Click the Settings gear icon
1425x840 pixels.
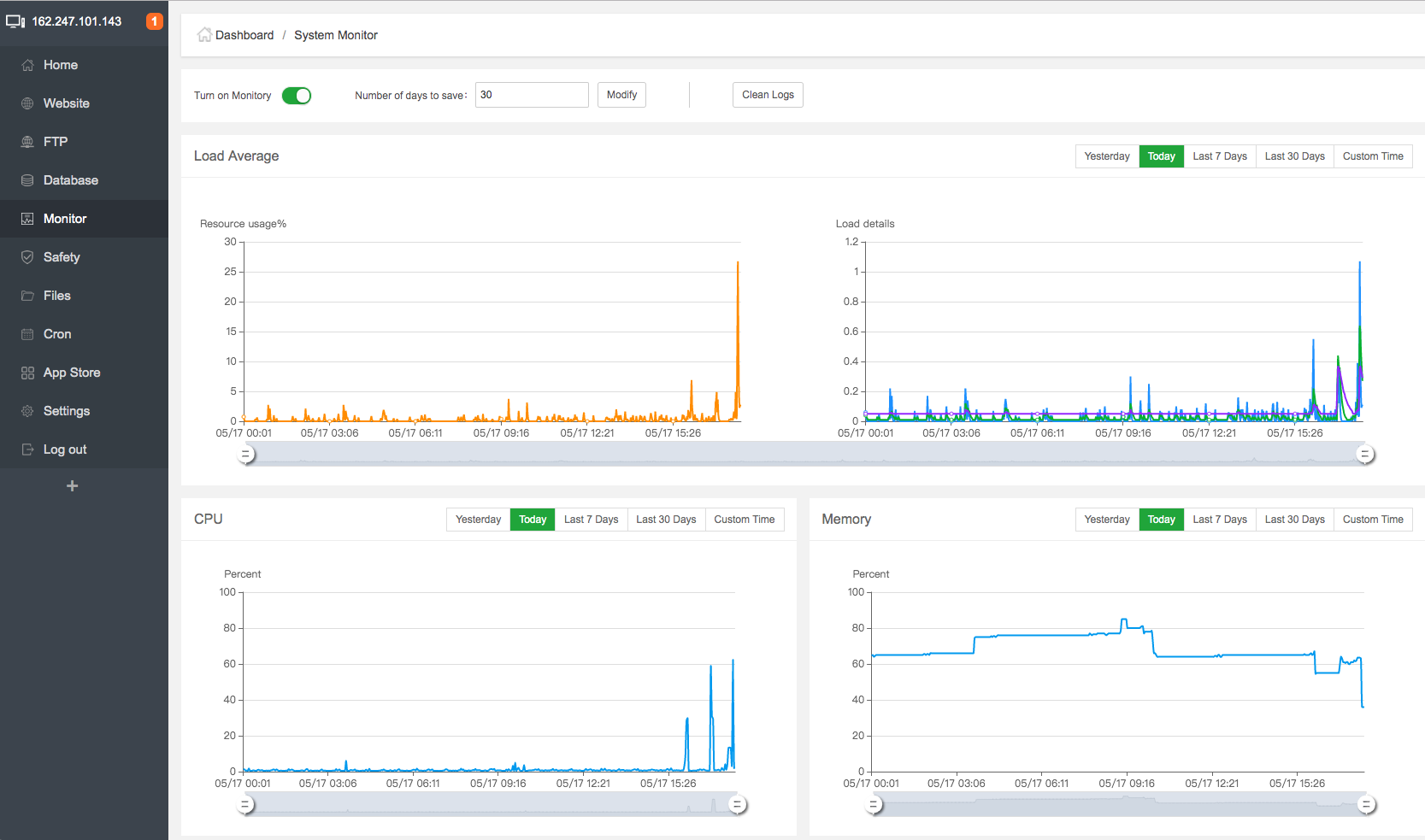point(27,411)
